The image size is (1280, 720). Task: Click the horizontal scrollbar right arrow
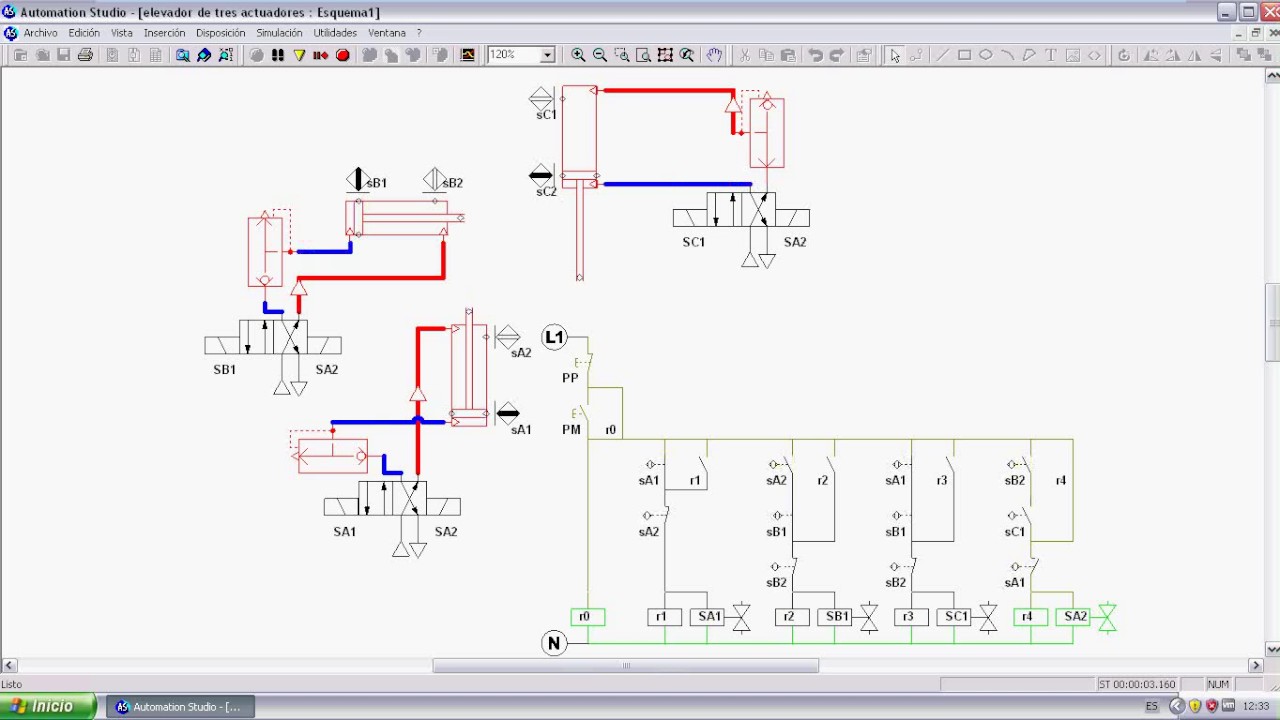[x=1256, y=665]
